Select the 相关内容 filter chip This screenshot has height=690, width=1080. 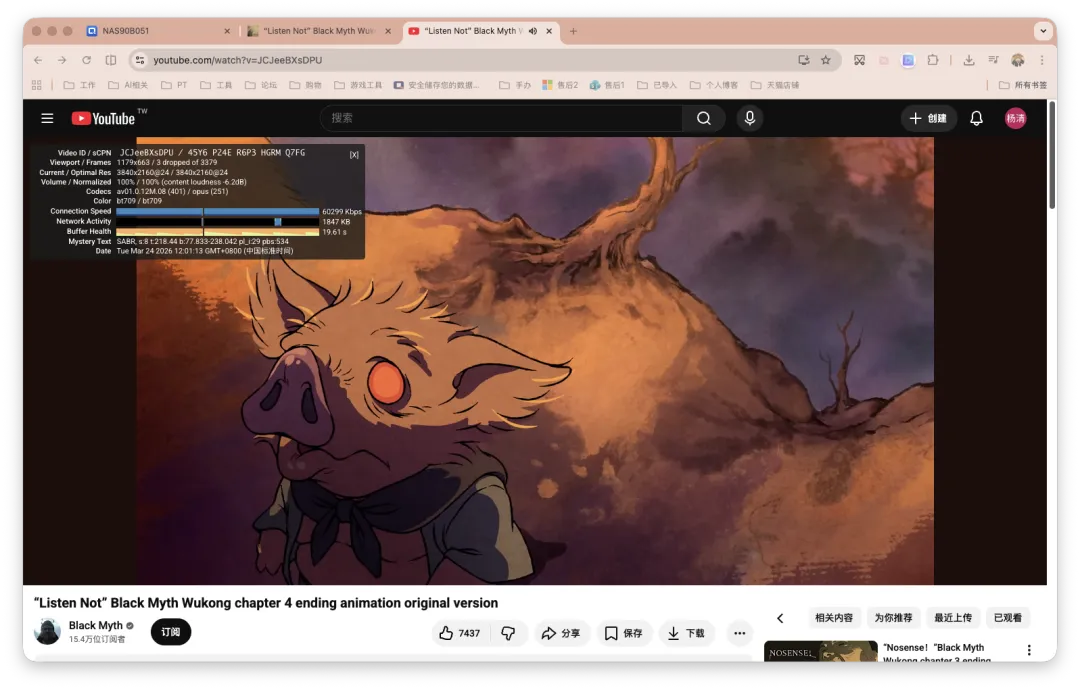point(833,618)
